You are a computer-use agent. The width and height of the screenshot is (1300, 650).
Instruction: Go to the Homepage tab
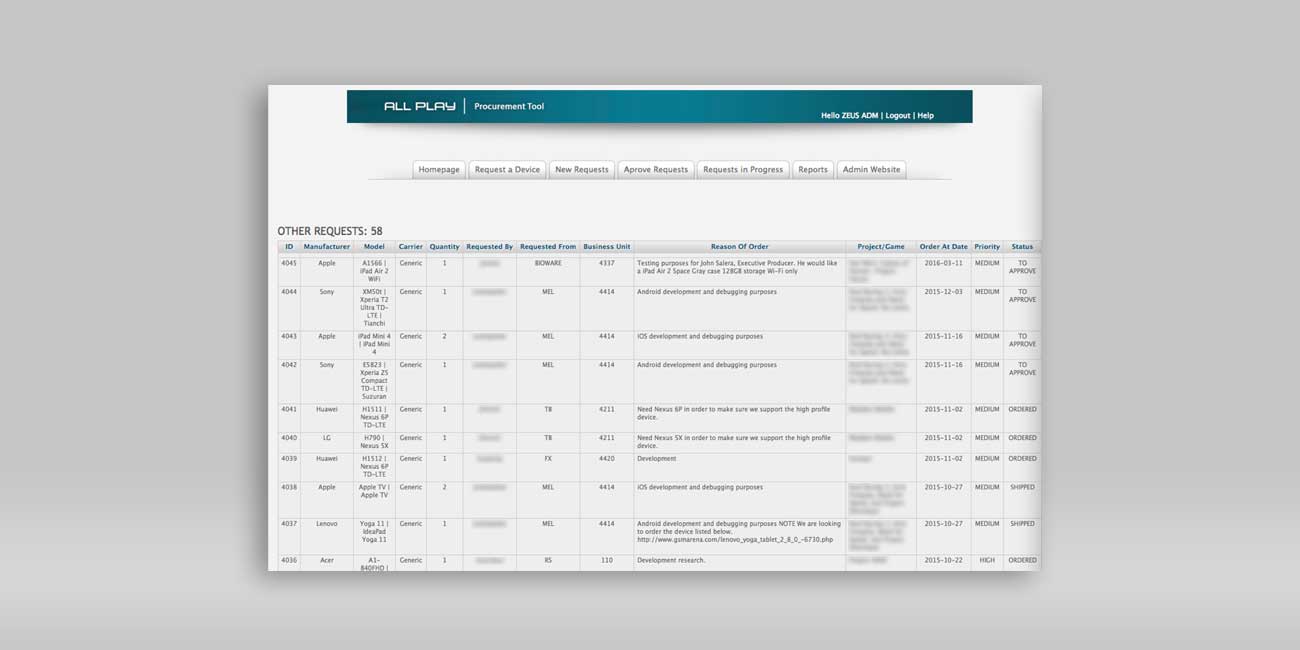click(x=439, y=170)
